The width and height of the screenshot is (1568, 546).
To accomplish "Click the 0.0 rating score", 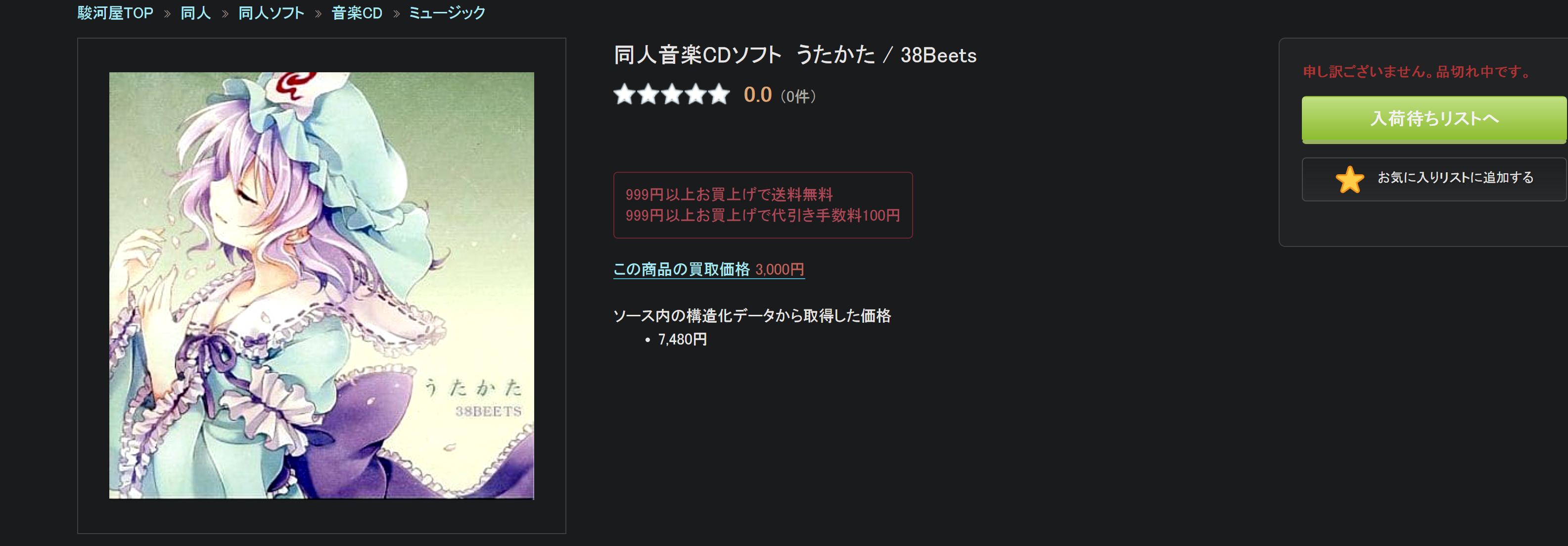I will click(757, 95).
